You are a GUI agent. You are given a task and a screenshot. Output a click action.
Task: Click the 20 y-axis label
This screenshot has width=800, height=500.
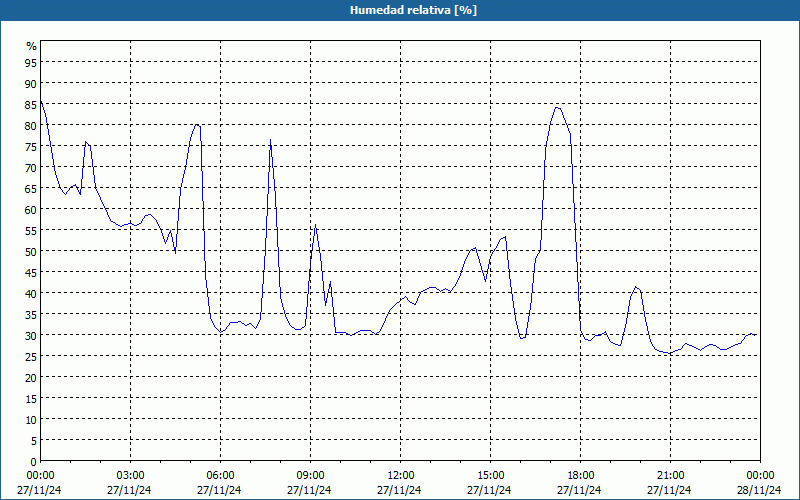coord(32,377)
